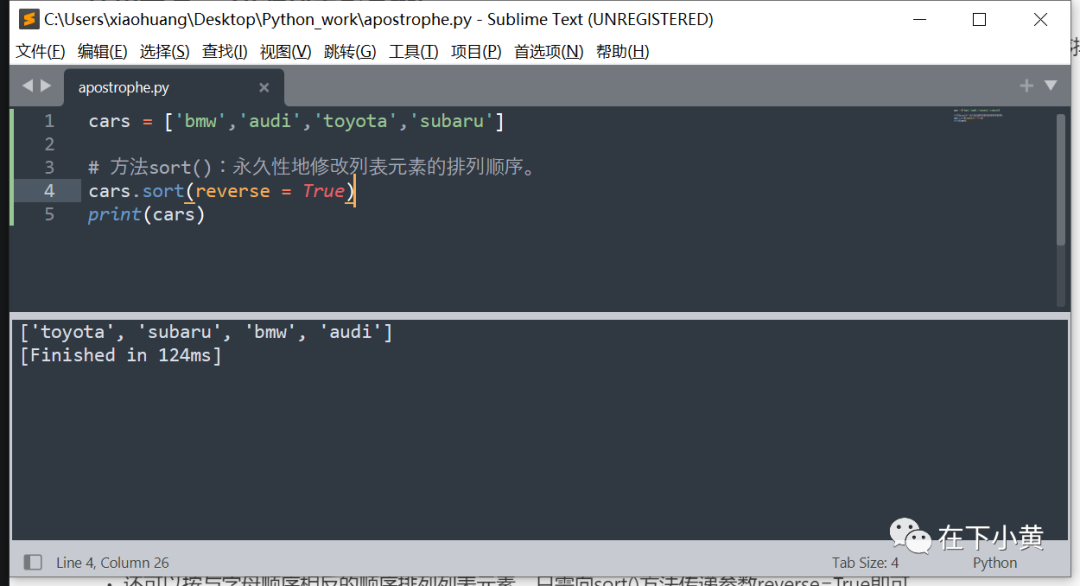Click line number 5 in gutter
This screenshot has height=586, width=1080.
point(49,214)
